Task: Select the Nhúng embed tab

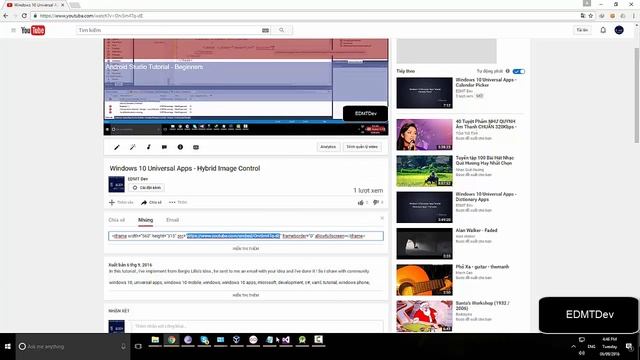Action: (145, 220)
